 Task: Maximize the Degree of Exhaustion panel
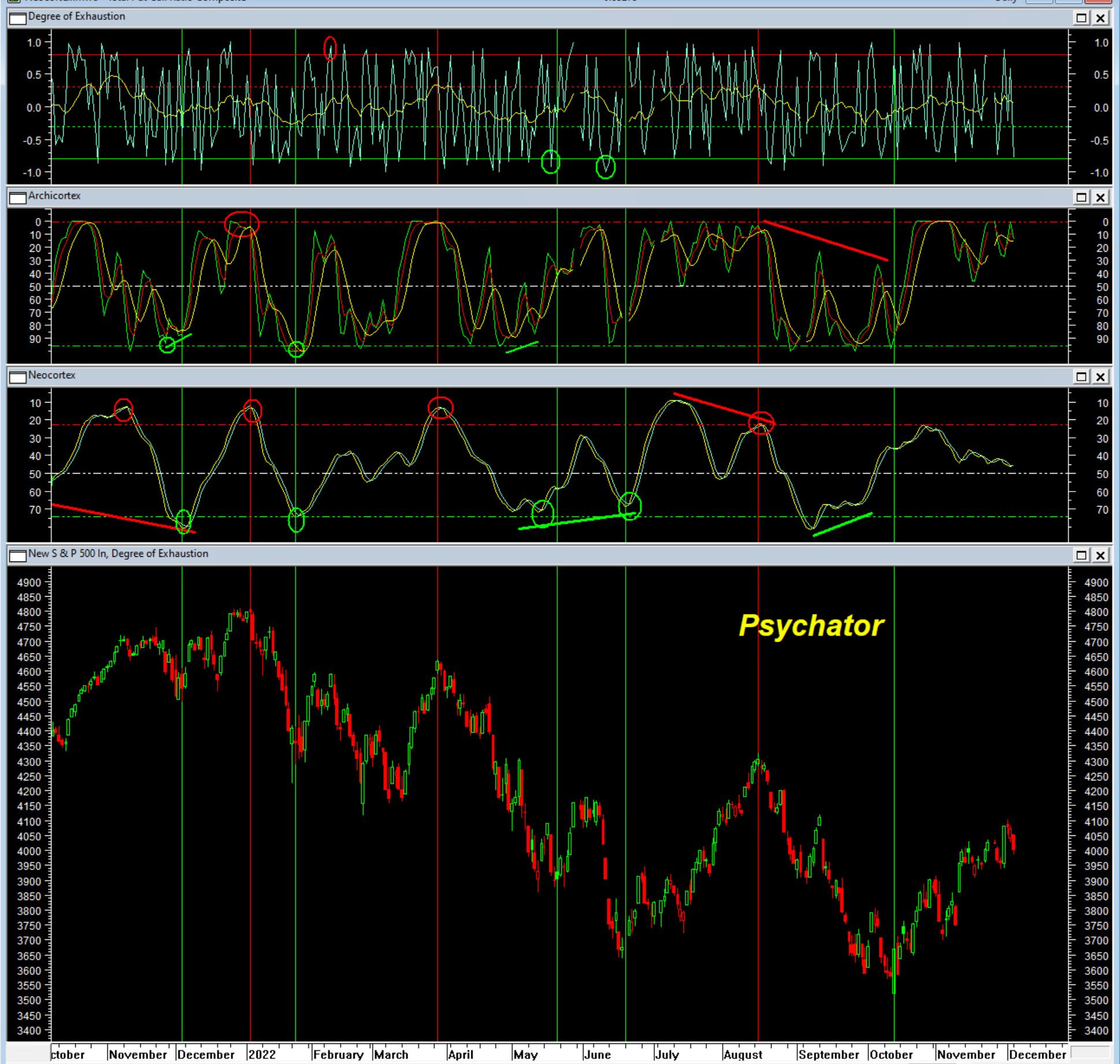[1081, 18]
